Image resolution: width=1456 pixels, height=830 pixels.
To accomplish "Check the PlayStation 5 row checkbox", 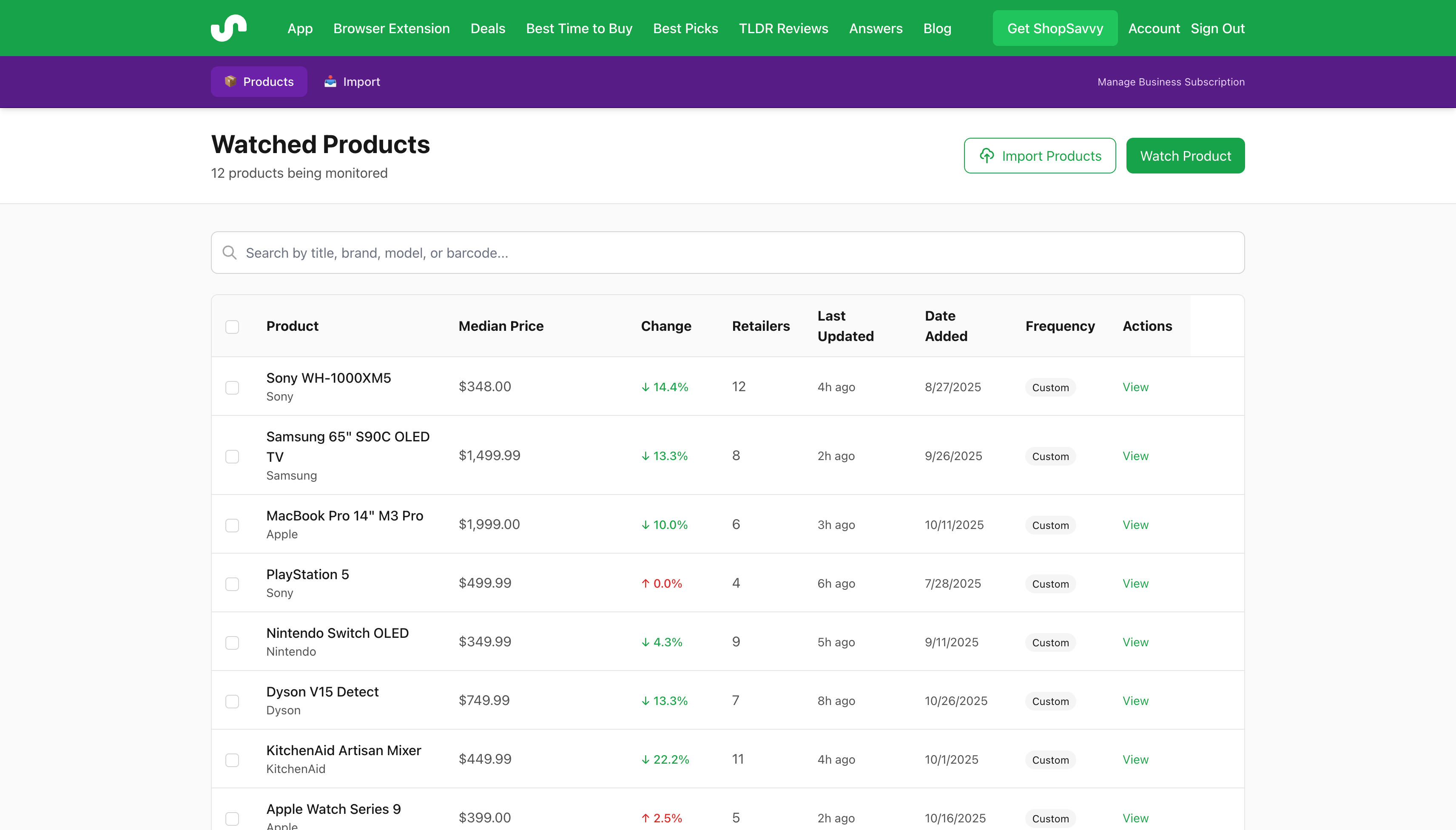I will (x=231, y=584).
